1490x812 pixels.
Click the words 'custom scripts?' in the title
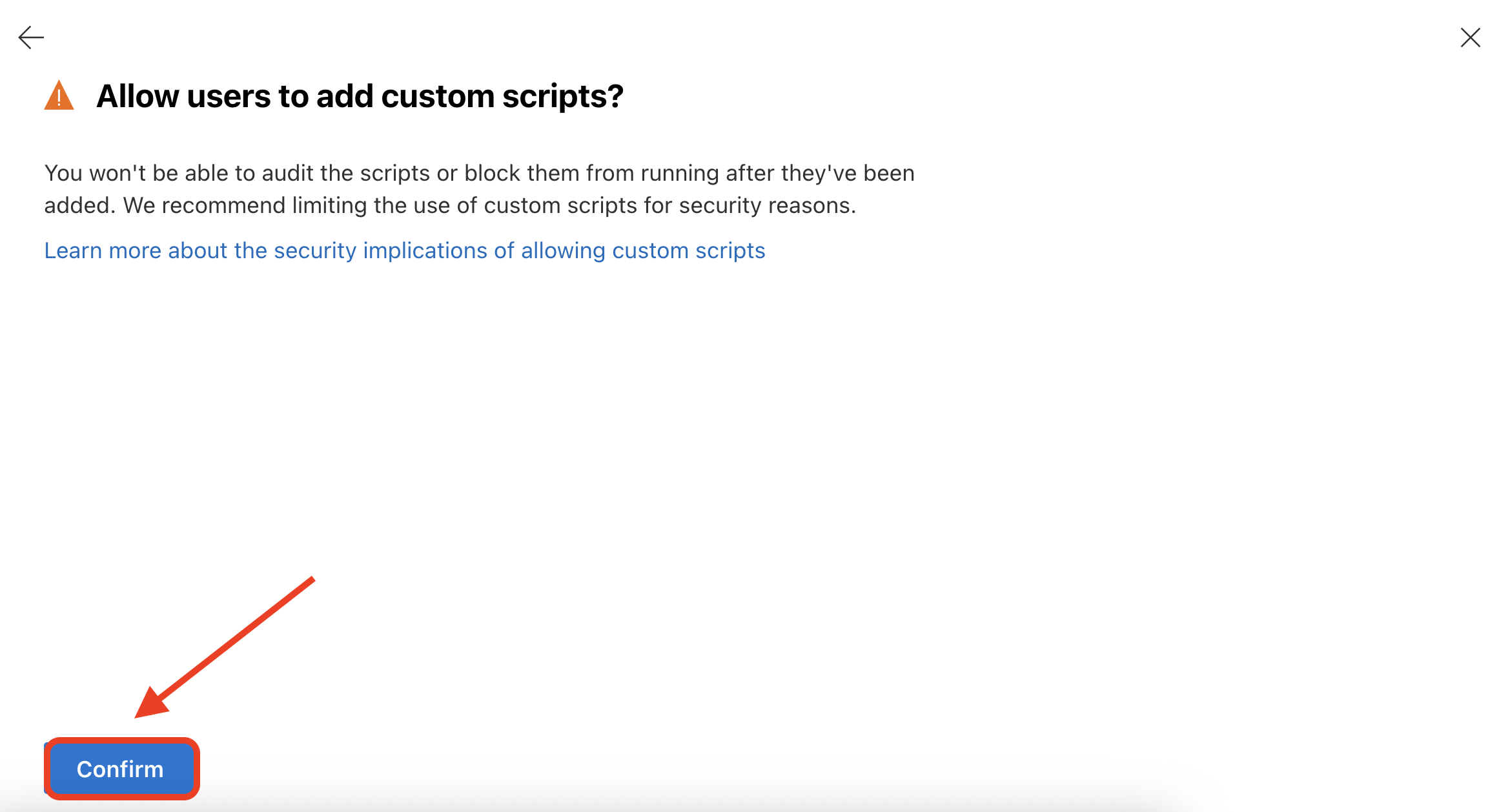pos(502,96)
